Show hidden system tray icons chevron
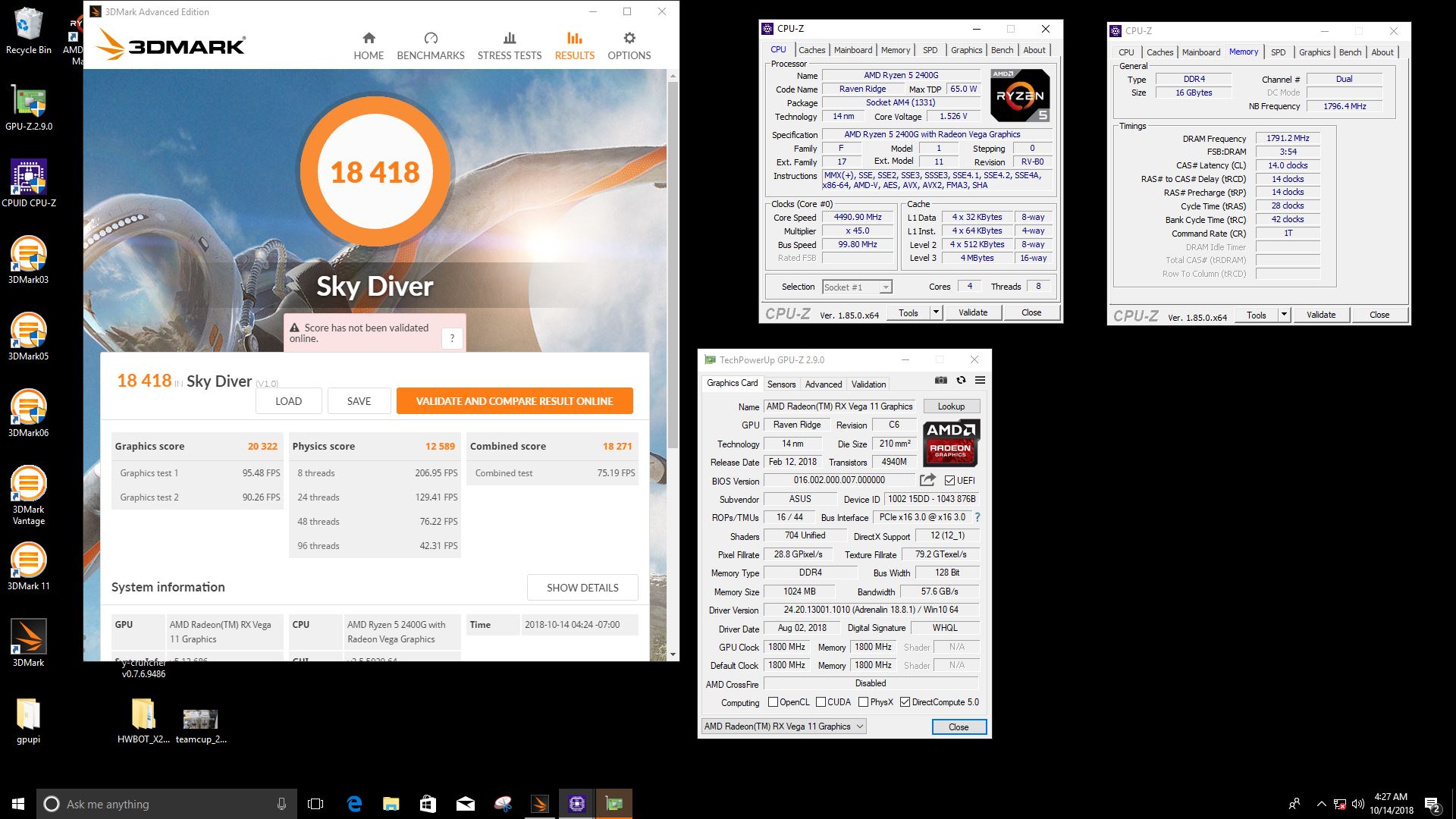The width and height of the screenshot is (1456, 819). coord(1321,804)
